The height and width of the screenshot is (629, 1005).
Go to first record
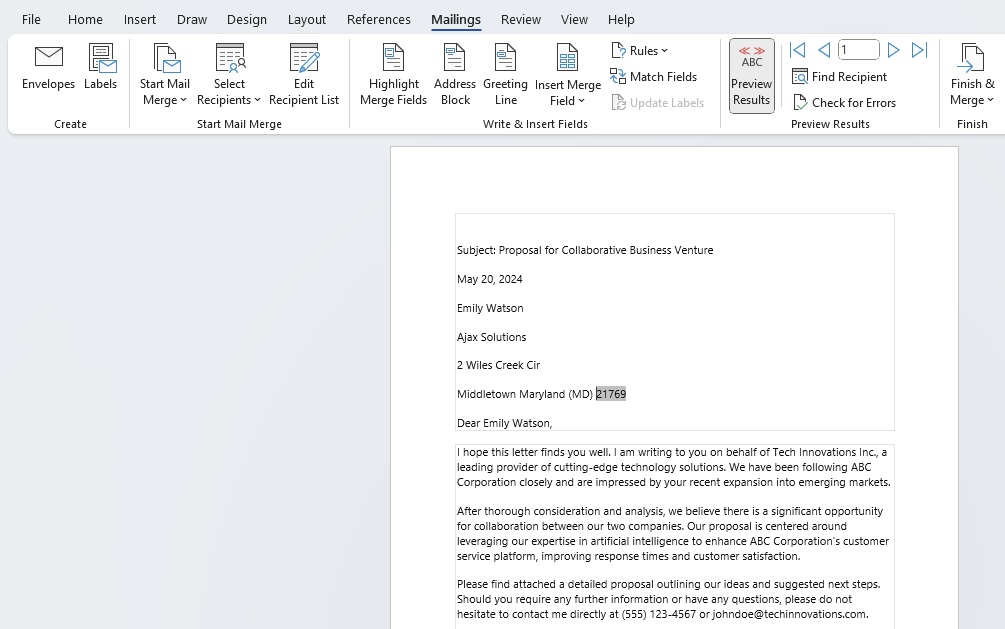(x=798, y=50)
